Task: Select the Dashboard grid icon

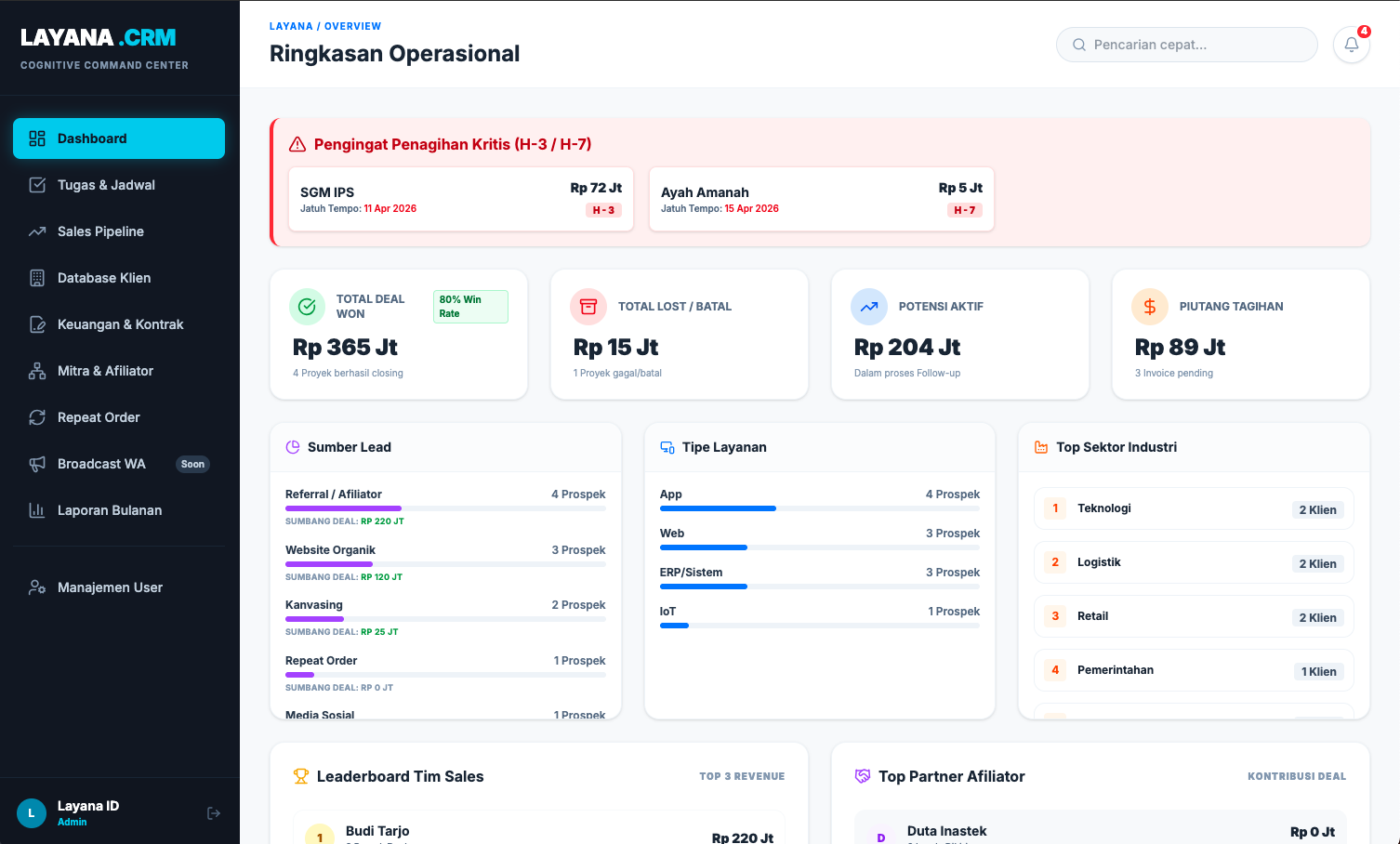Action: tap(36, 138)
